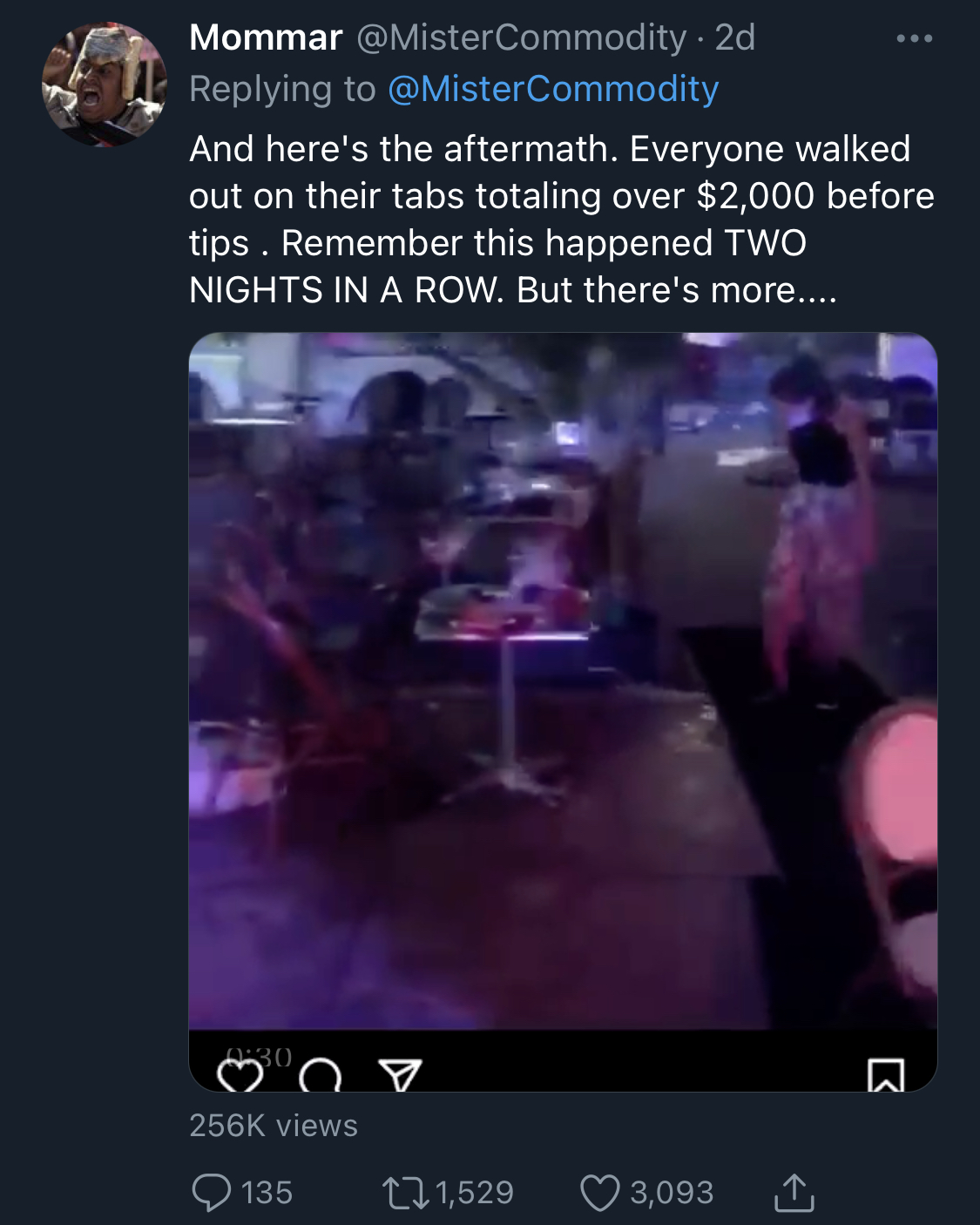
Task: Tap the @MisterCommodity handle beside the name
Action: 522,37
